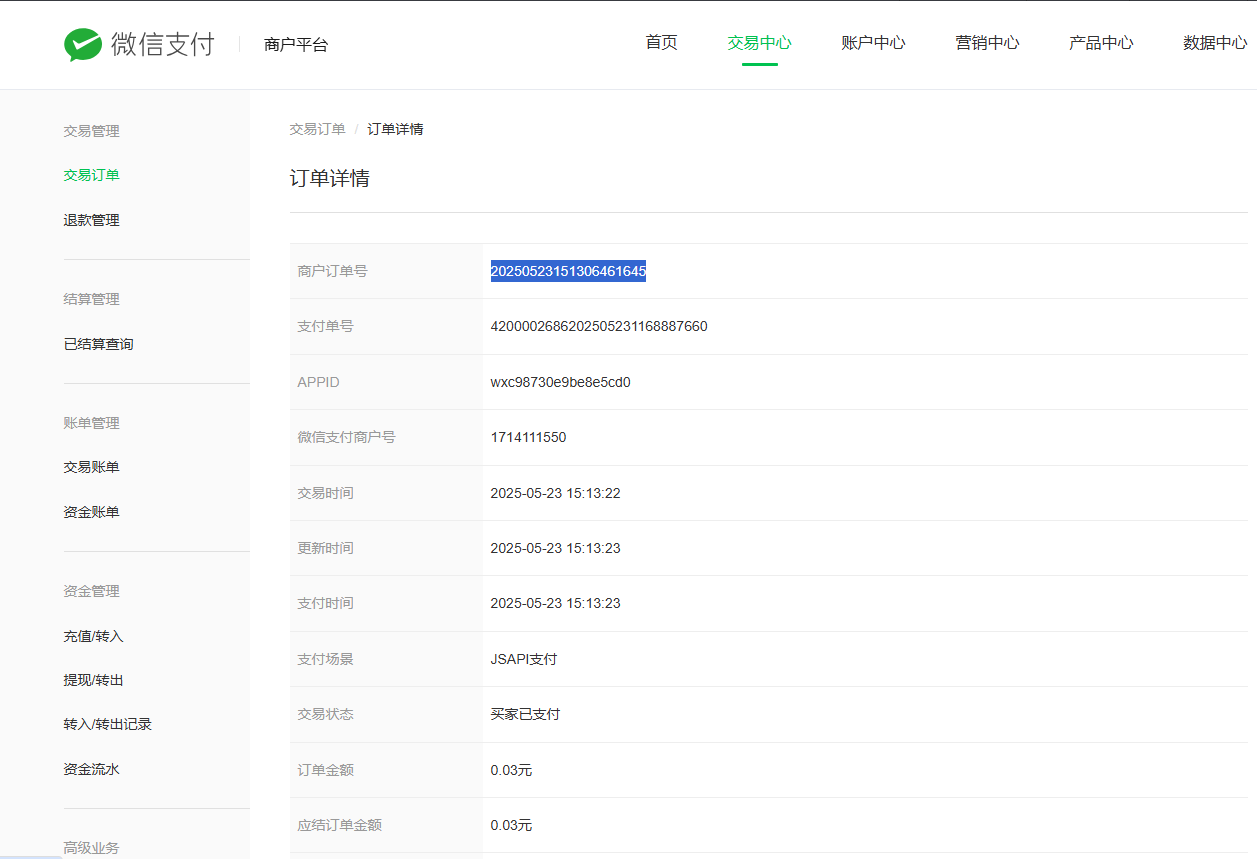1257x859 pixels.
Task: Go to 数据中心 tab
Action: point(1215,42)
